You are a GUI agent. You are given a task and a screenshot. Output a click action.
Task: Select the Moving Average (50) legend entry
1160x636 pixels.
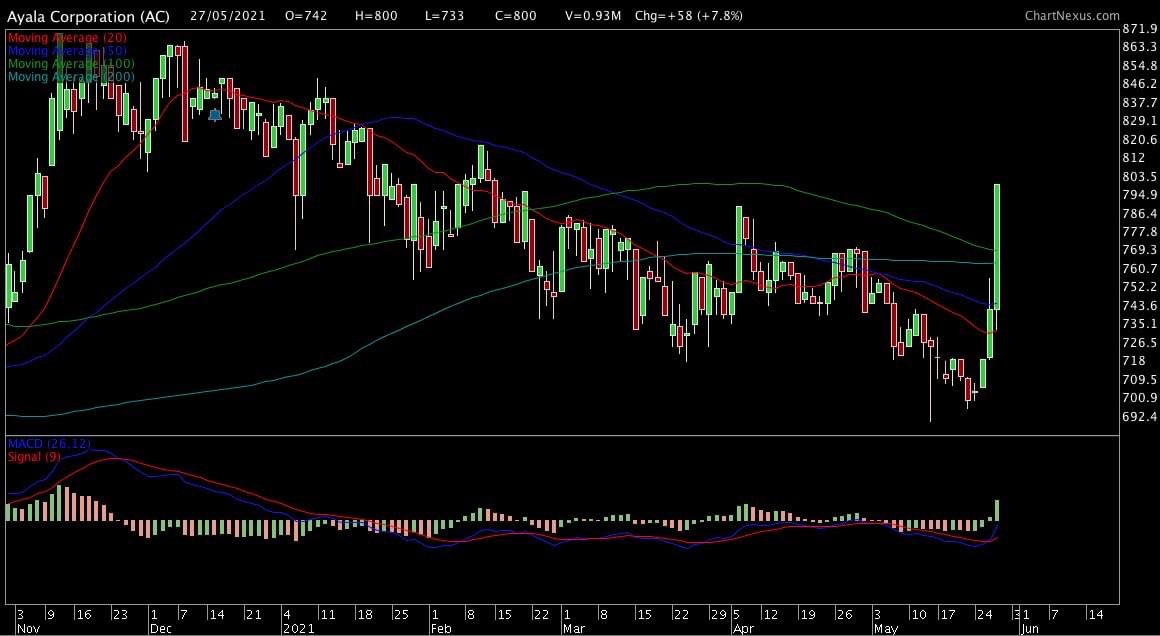pos(67,50)
